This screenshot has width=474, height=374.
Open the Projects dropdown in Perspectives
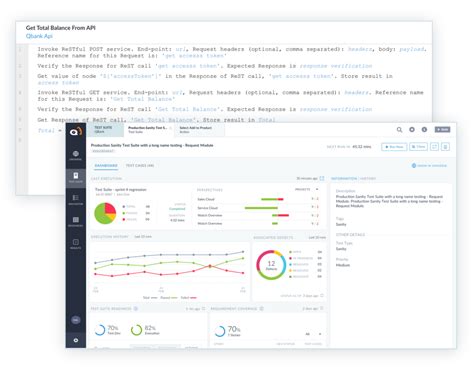307,189
